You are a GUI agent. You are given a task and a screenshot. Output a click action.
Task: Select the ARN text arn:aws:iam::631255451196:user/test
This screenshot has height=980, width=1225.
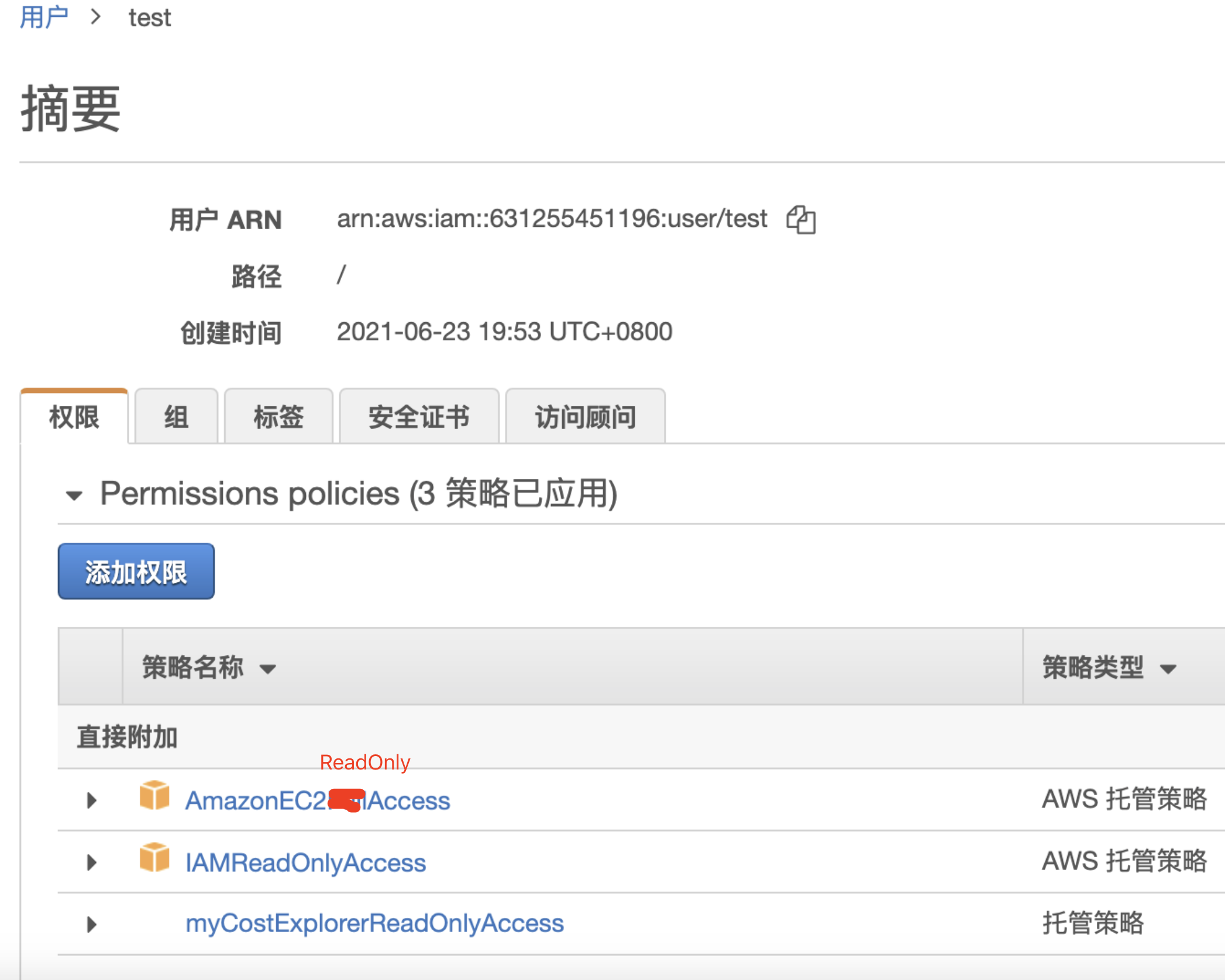(552, 219)
